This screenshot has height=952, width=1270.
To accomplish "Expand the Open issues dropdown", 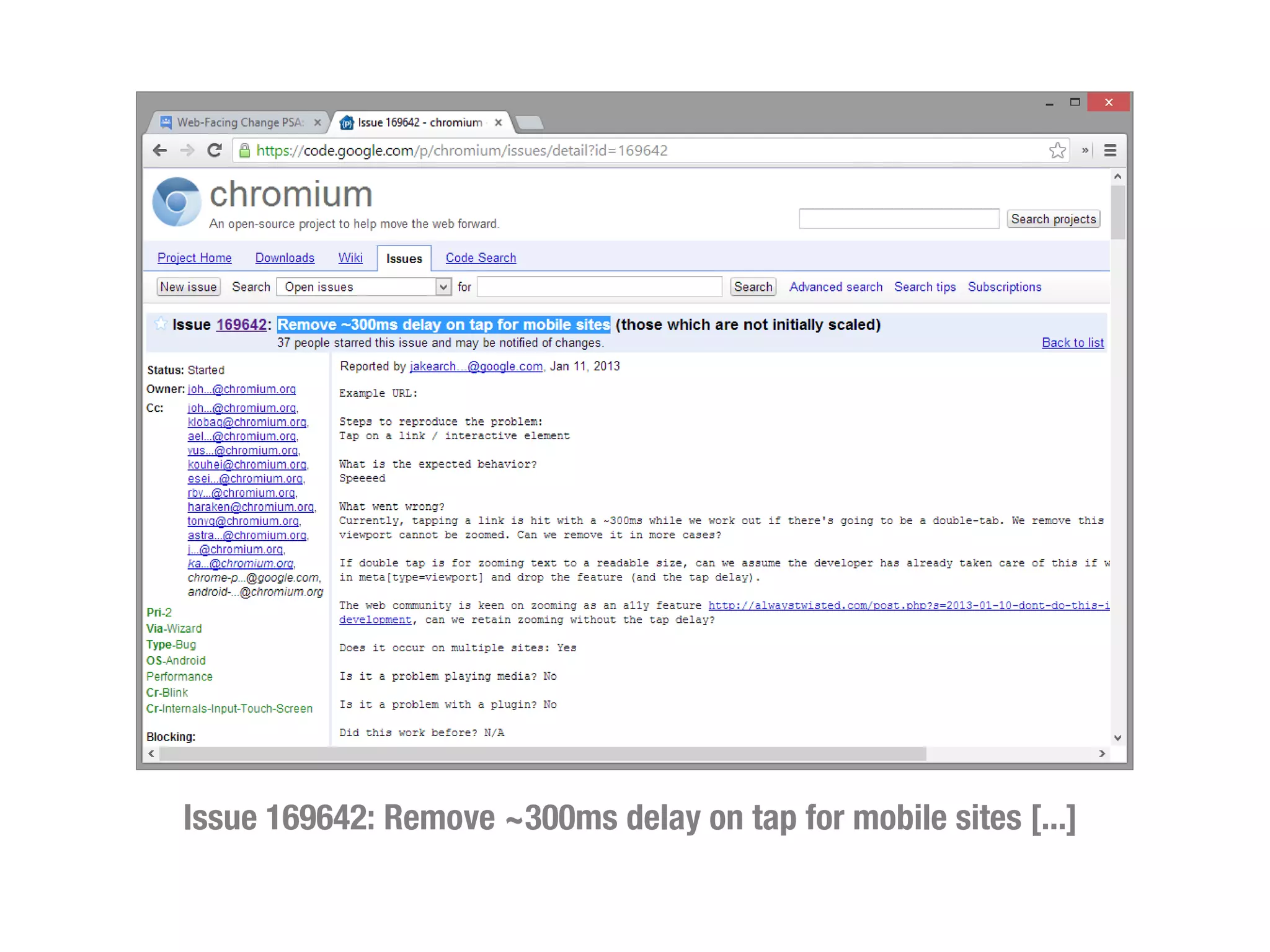I will (x=364, y=287).
